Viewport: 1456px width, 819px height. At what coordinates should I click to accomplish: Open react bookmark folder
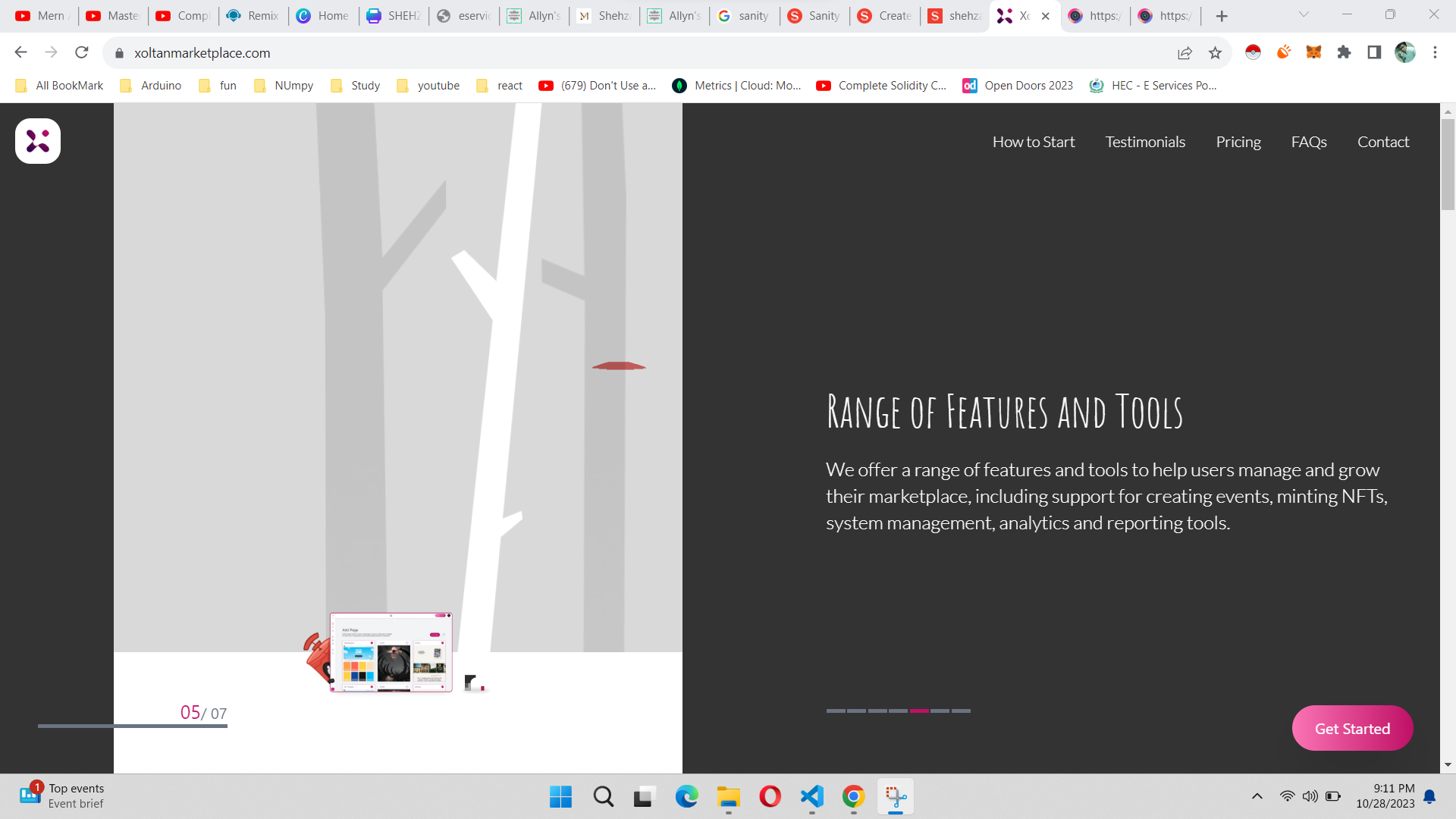tap(500, 86)
